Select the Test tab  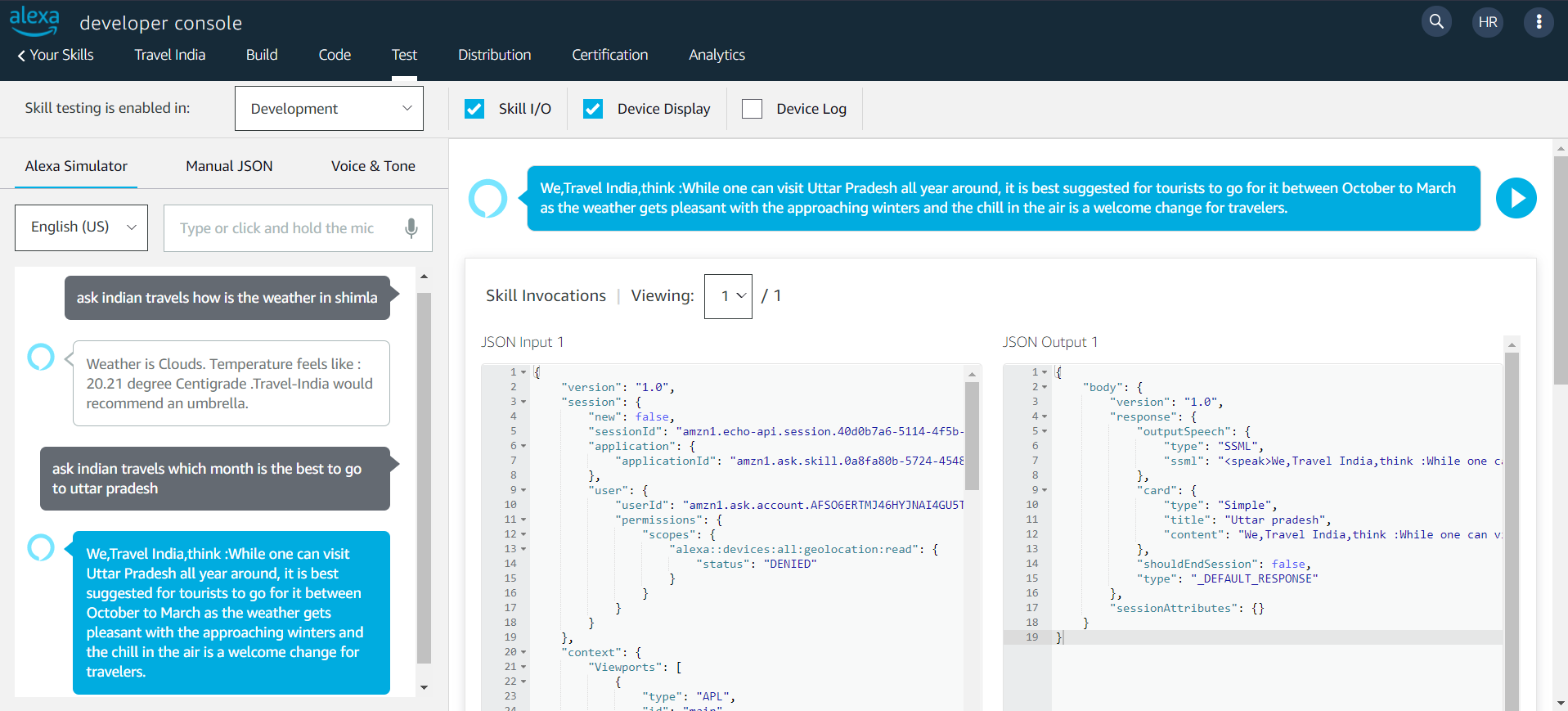point(404,55)
